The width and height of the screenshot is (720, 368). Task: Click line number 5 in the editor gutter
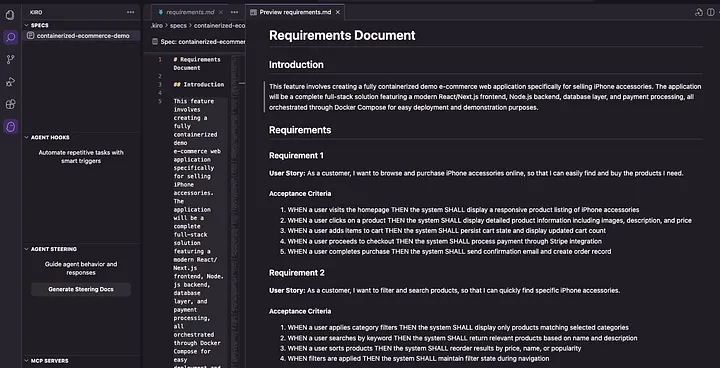pos(160,101)
